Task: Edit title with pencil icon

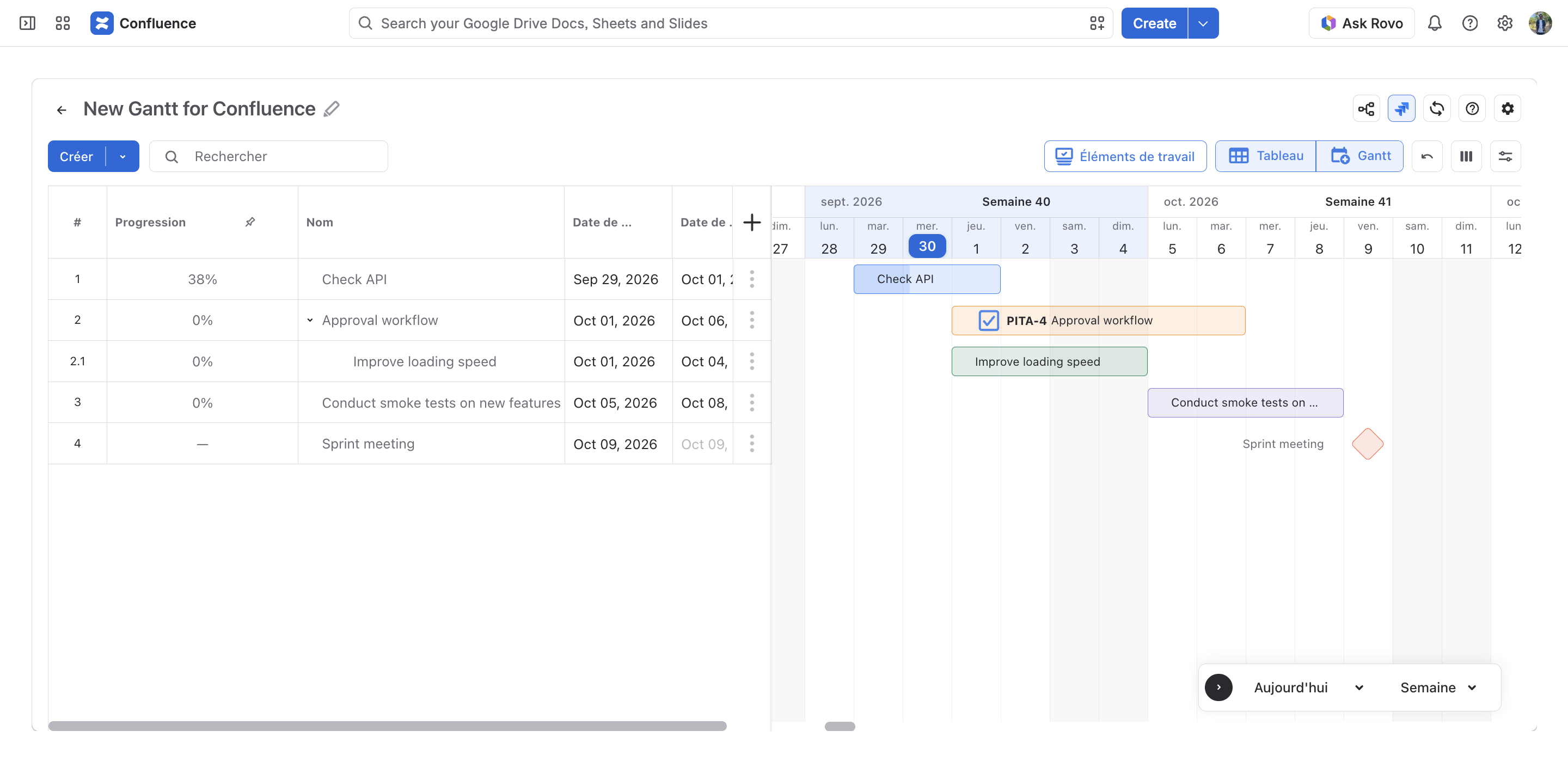Action: click(x=331, y=109)
